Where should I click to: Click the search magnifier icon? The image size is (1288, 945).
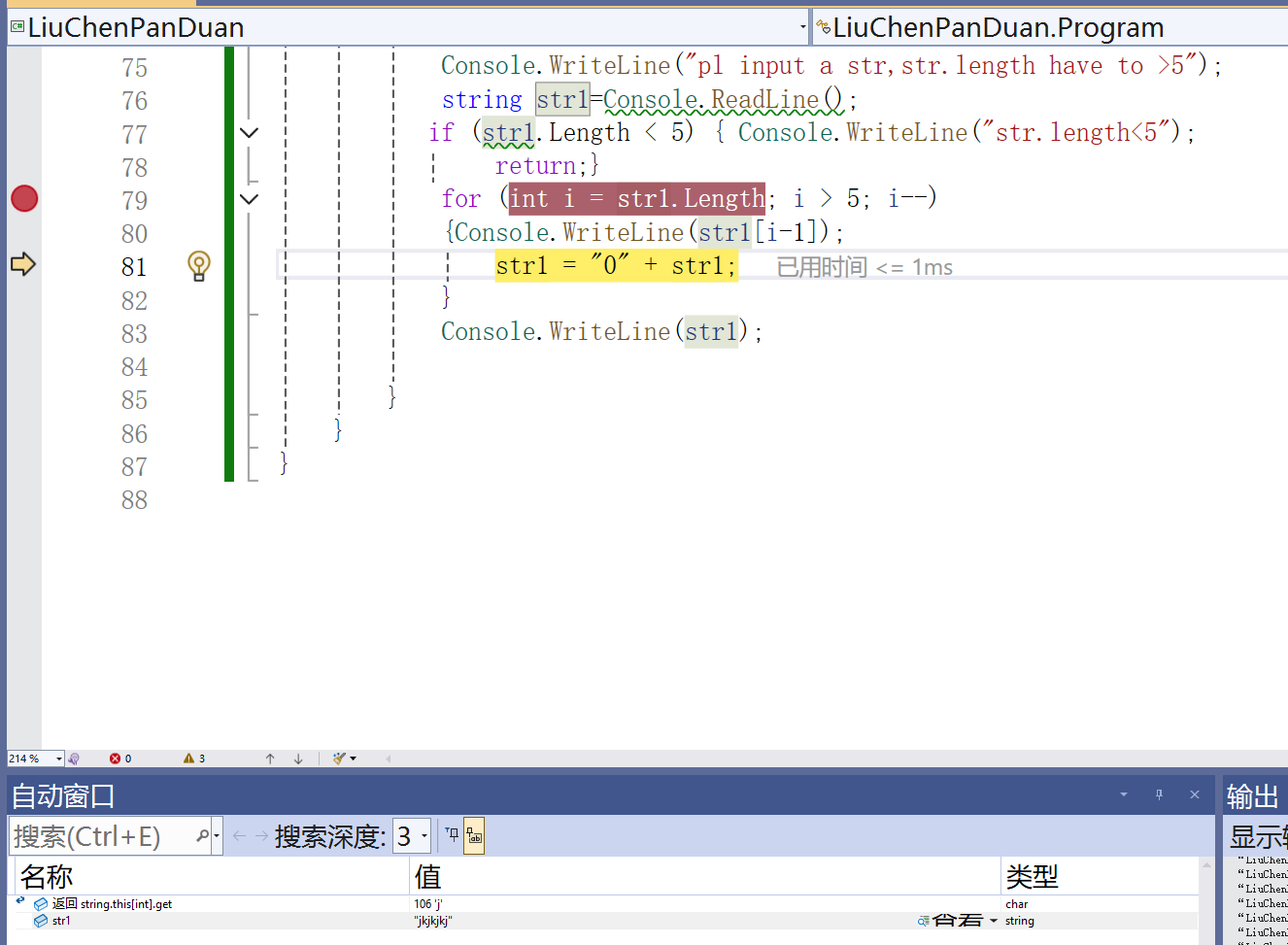pyautogui.click(x=202, y=836)
